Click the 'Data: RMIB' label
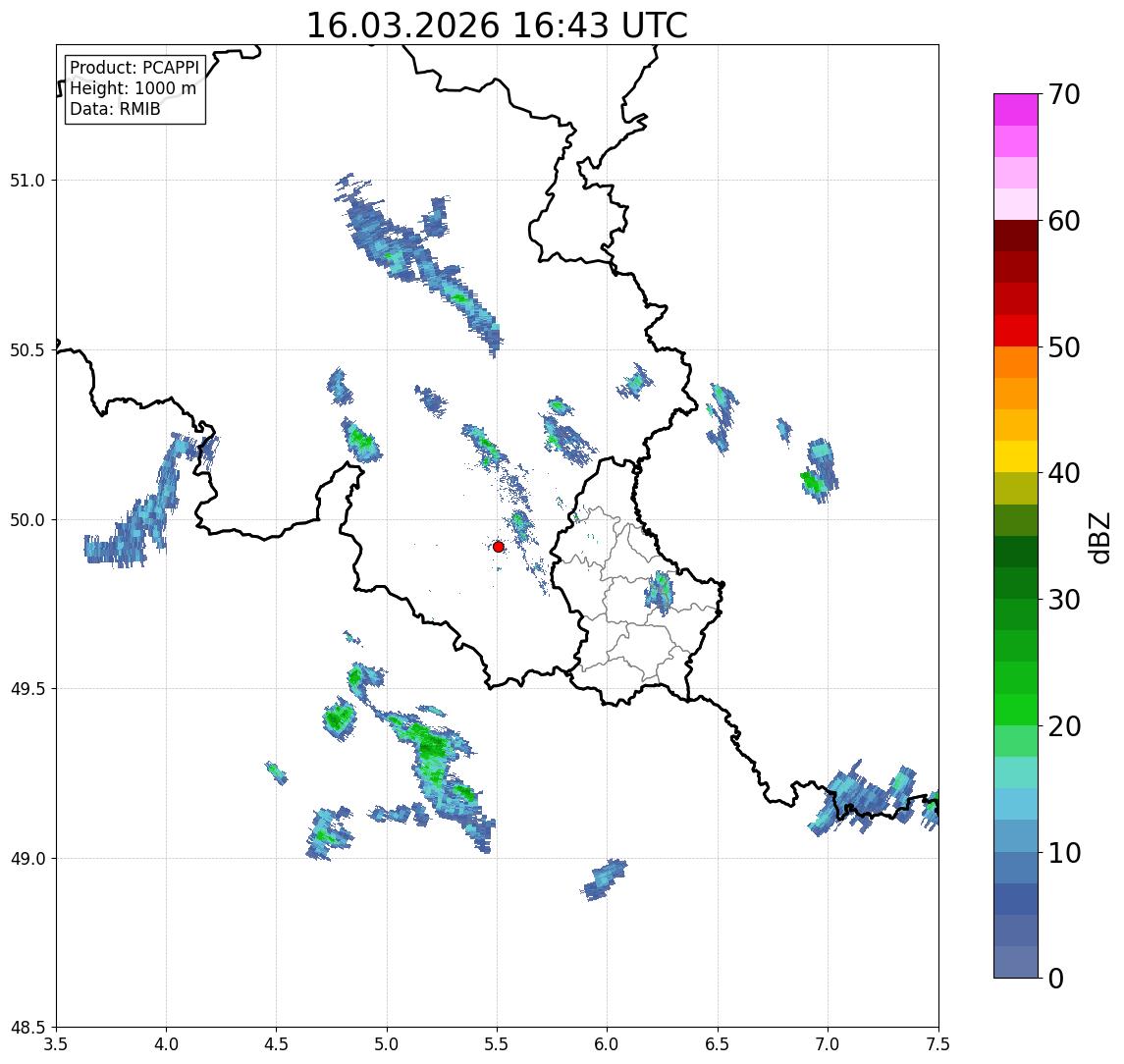This screenshot has width=1124, height=1064. pyautogui.click(x=115, y=109)
